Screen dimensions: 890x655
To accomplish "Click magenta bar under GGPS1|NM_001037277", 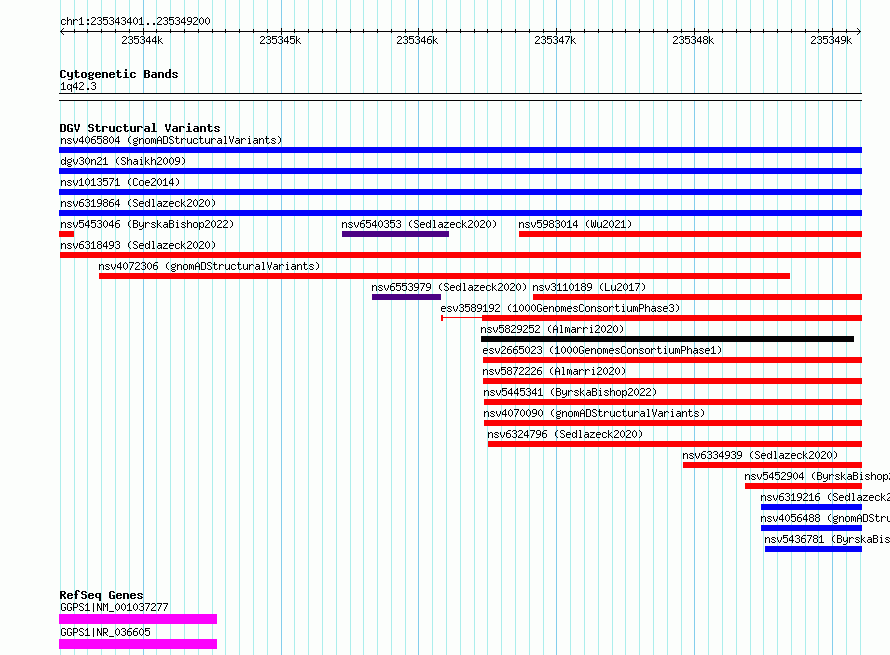I will (x=138, y=619).
